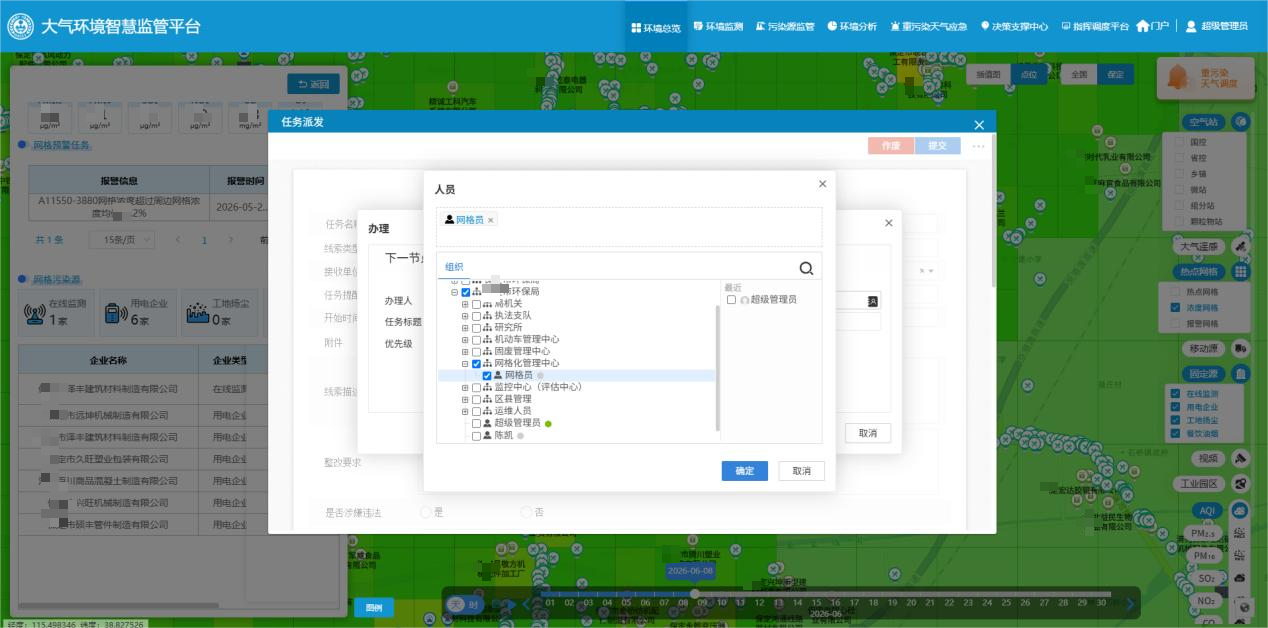Click the 工业园区 icon
This screenshot has height=628, width=1268.
1241,483
